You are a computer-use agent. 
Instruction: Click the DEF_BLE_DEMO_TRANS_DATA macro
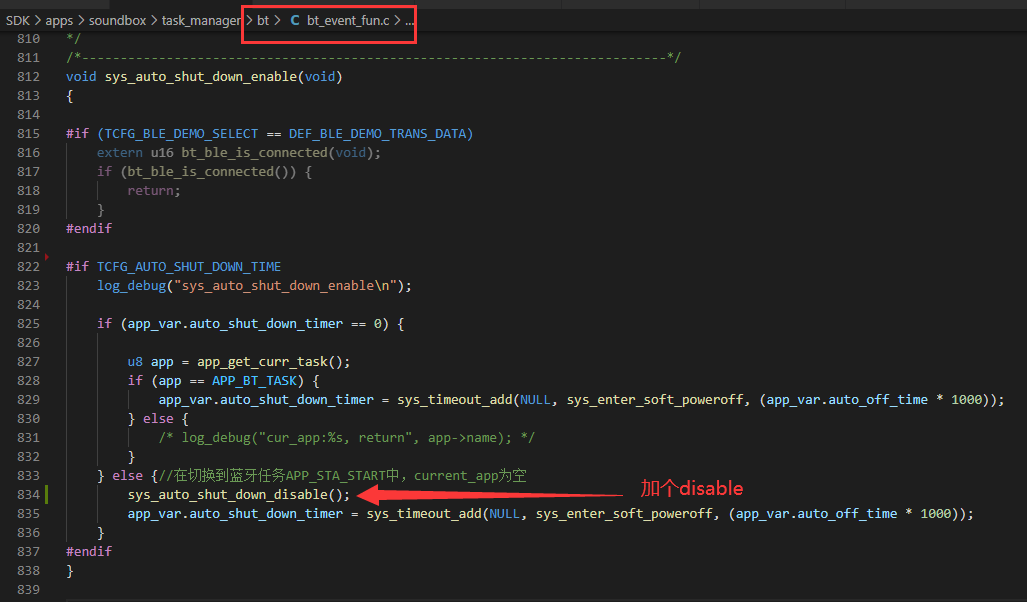[x=377, y=134]
